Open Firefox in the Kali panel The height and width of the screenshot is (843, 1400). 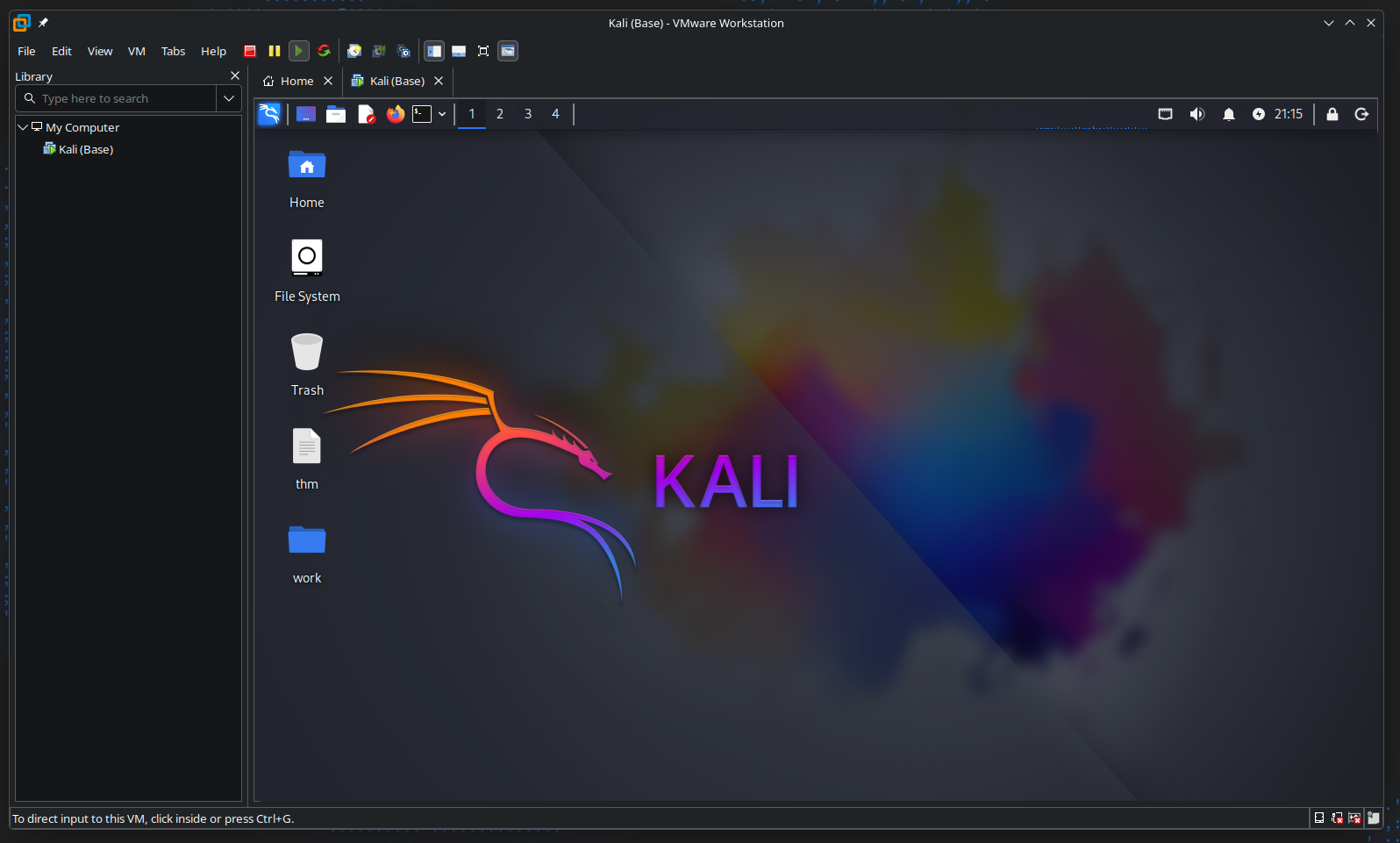point(396,114)
